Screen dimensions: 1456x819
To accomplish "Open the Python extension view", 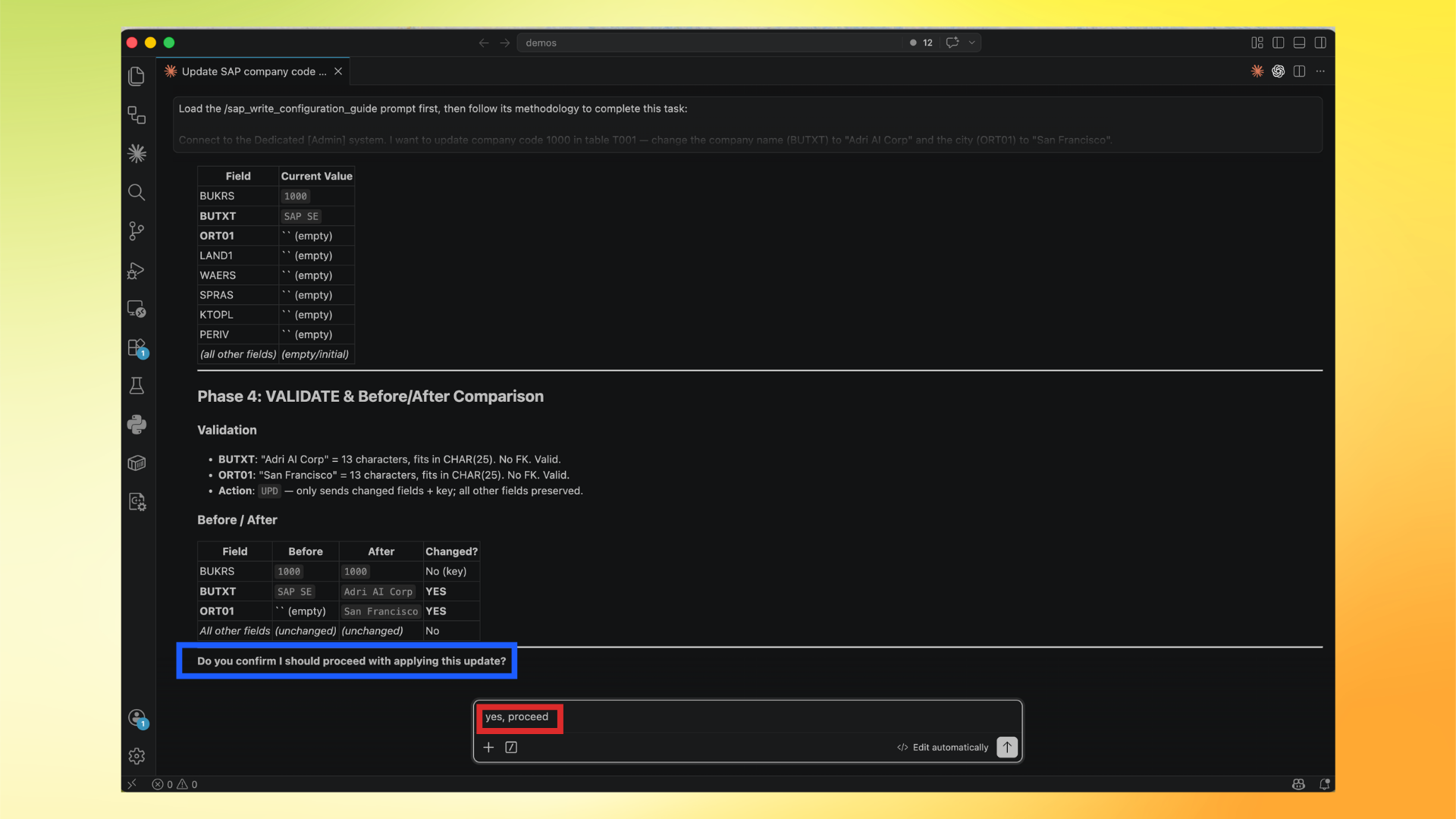I will pyautogui.click(x=136, y=425).
